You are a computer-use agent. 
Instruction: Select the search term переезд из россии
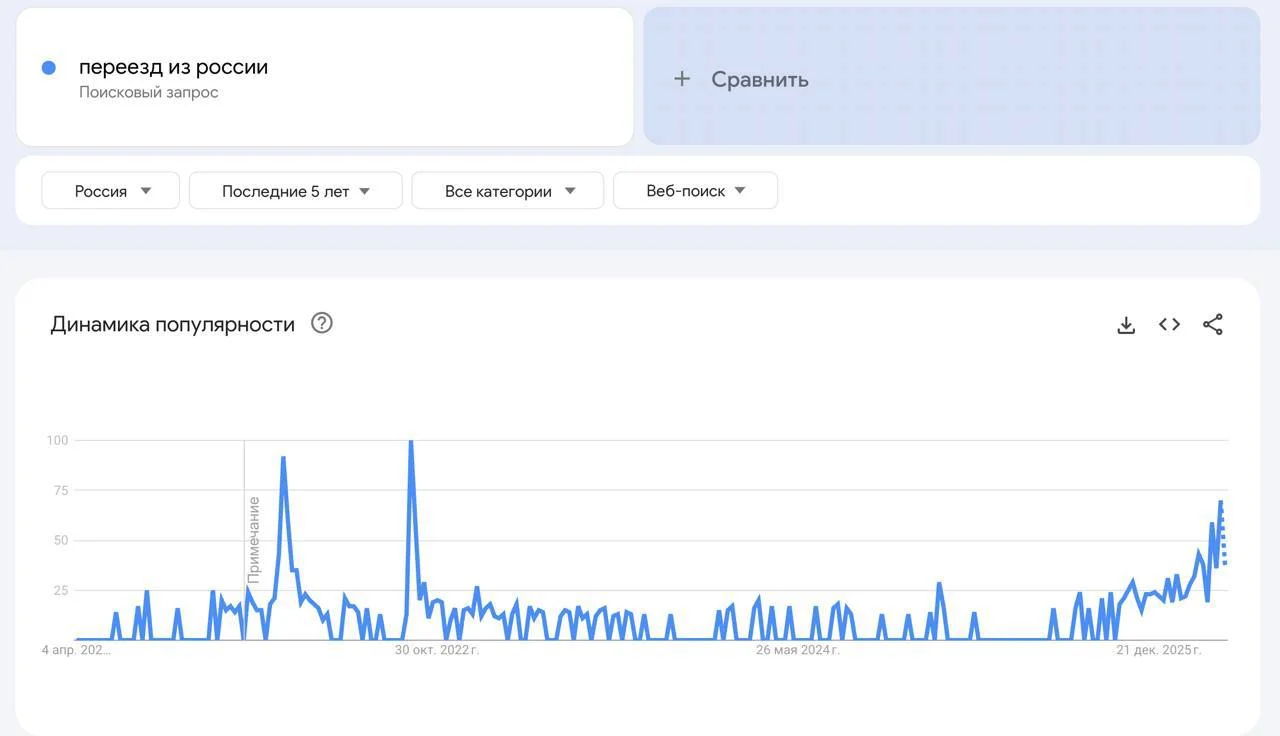(x=173, y=66)
